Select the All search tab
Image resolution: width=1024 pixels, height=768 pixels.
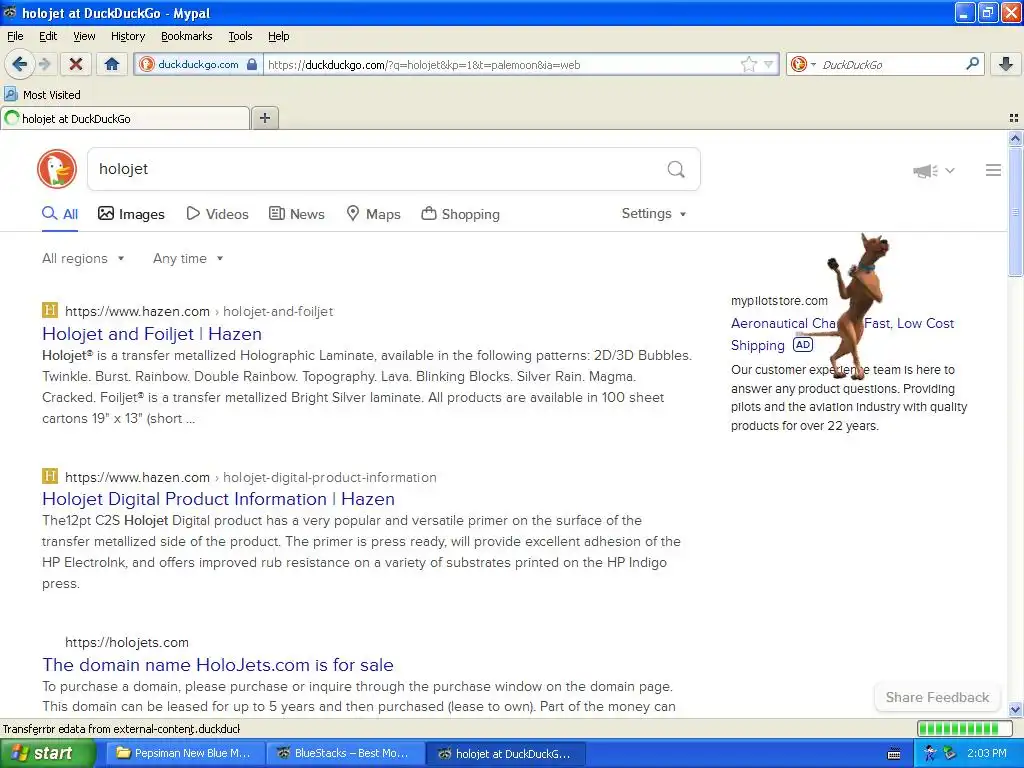click(x=60, y=214)
